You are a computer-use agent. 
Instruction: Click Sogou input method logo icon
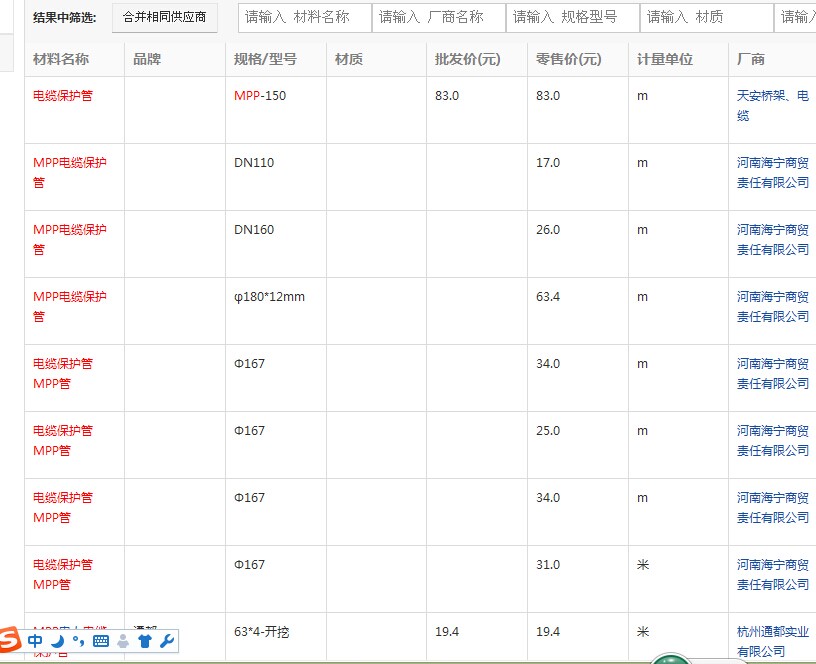(x=9, y=640)
